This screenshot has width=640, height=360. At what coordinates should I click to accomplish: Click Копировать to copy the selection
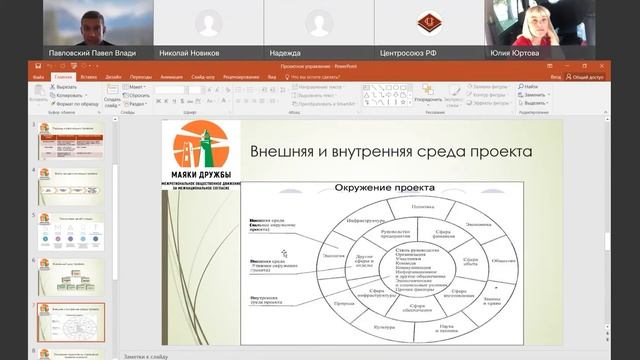click(x=69, y=96)
